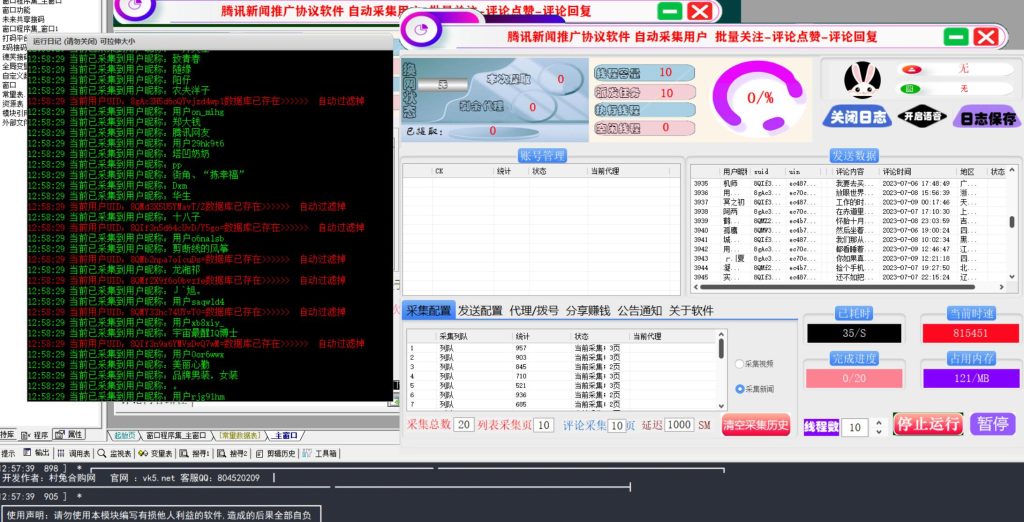This screenshot has width=1024, height=522.
Task: Click the 停止运行 button
Action: [926, 424]
